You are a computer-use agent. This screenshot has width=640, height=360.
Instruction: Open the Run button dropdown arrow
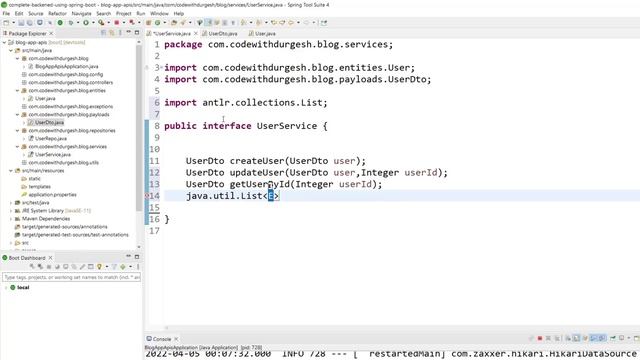point(93,23)
